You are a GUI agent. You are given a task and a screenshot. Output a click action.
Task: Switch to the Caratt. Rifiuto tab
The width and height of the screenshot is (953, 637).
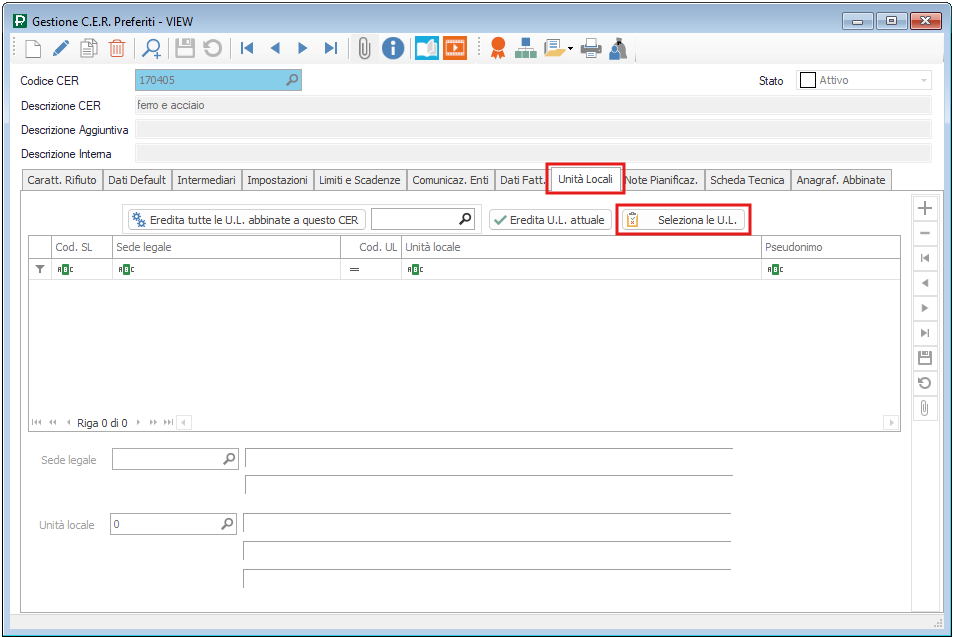[62, 180]
